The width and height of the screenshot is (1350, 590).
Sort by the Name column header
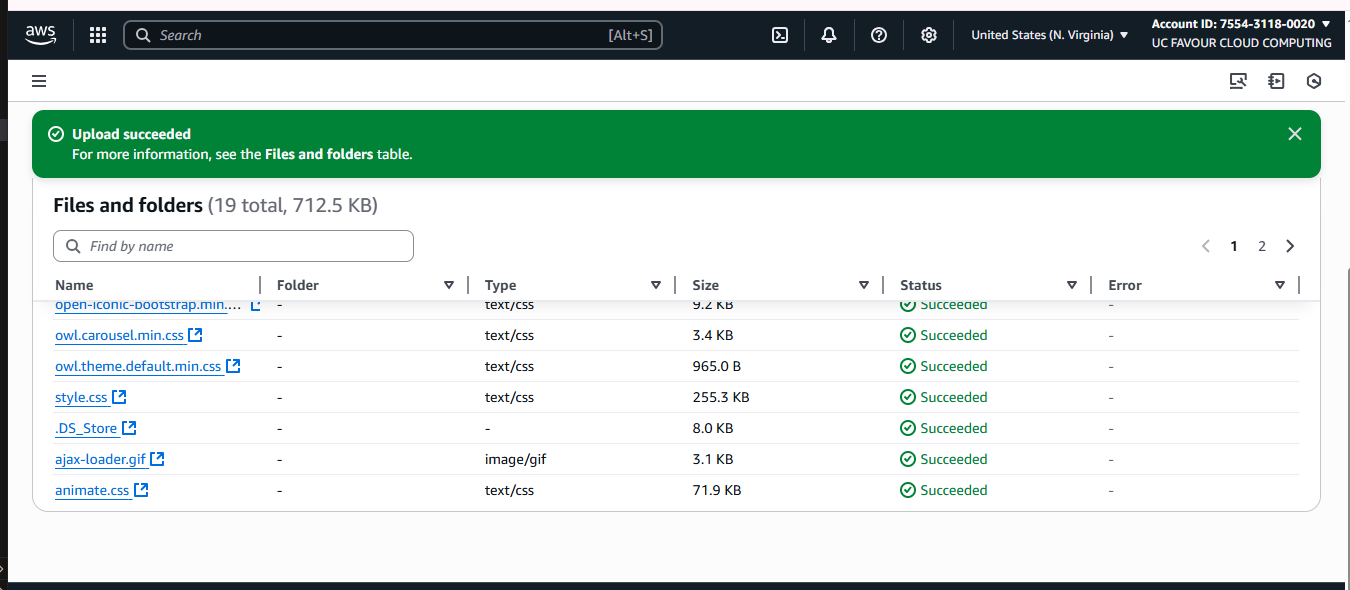pos(74,285)
